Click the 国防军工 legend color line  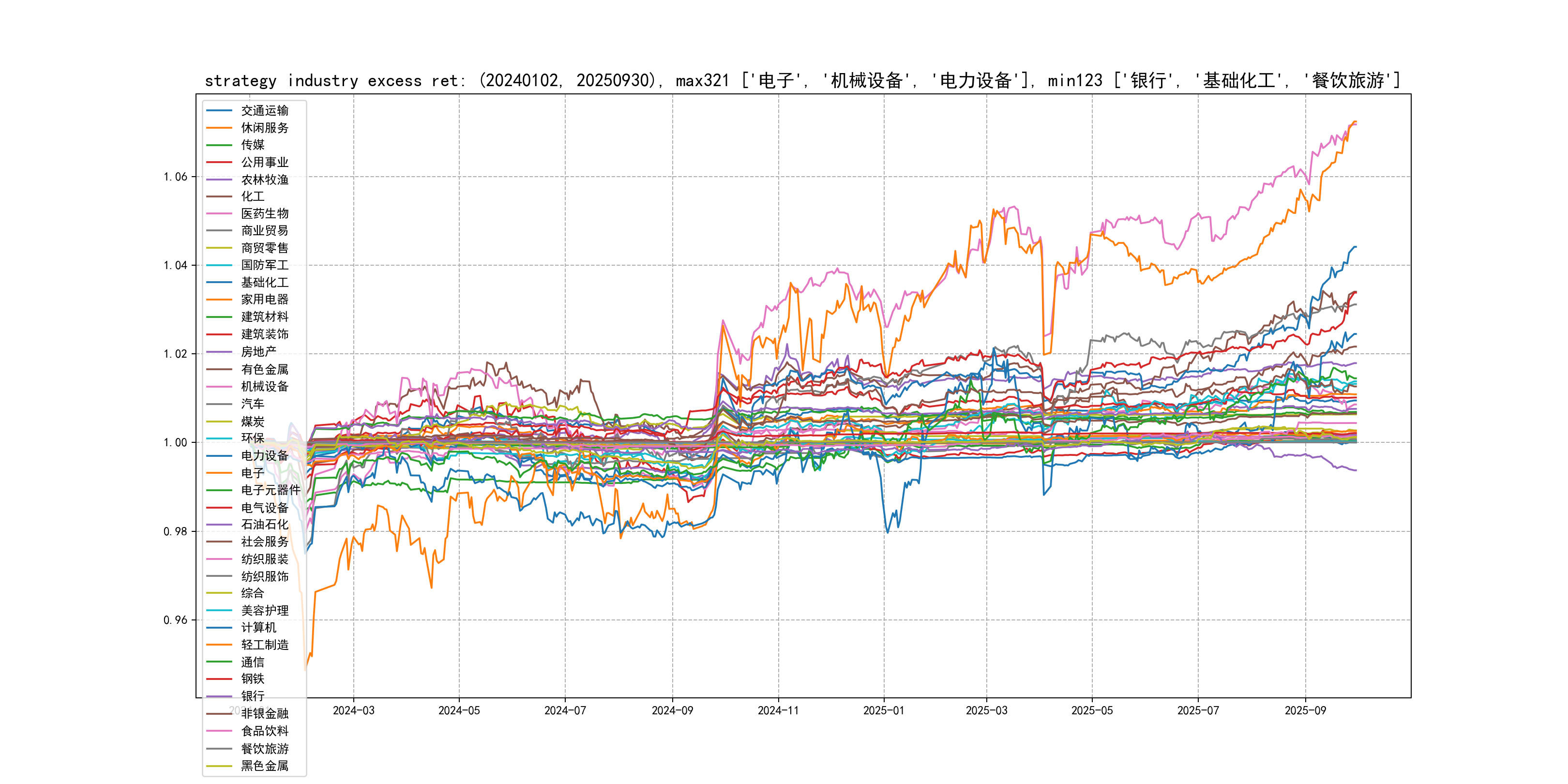pyautogui.click(x=219, y=265)
